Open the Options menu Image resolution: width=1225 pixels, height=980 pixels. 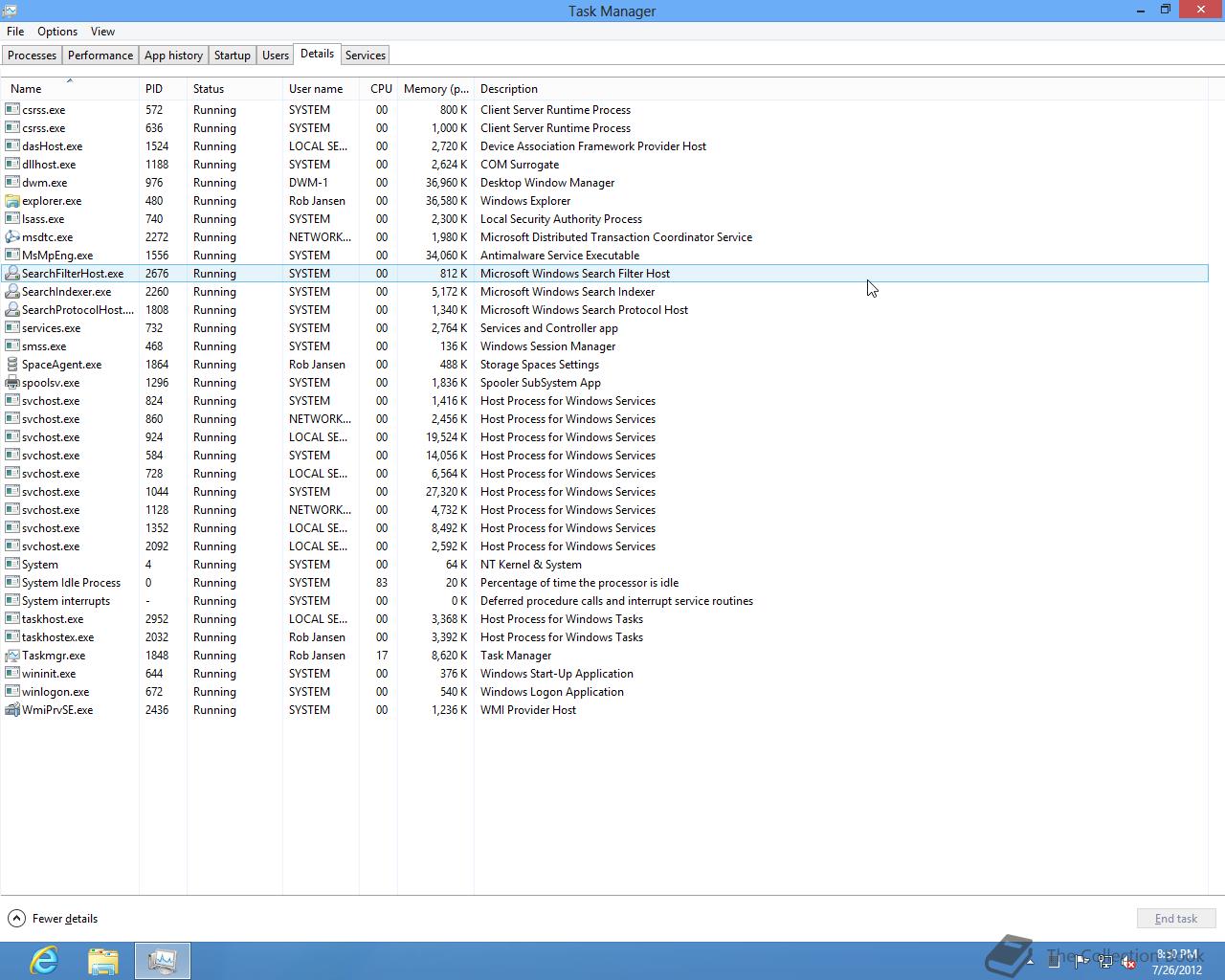point(57,32)
